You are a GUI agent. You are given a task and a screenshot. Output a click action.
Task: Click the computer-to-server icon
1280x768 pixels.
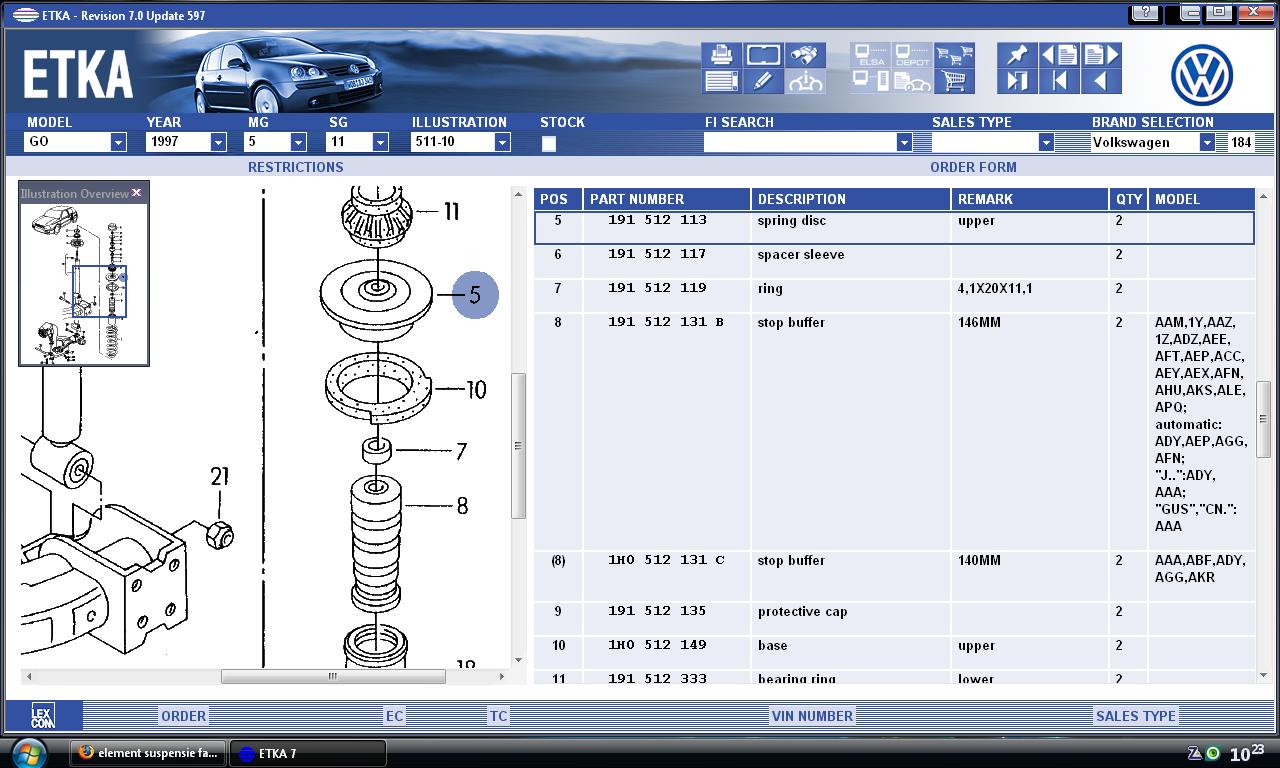869,81
